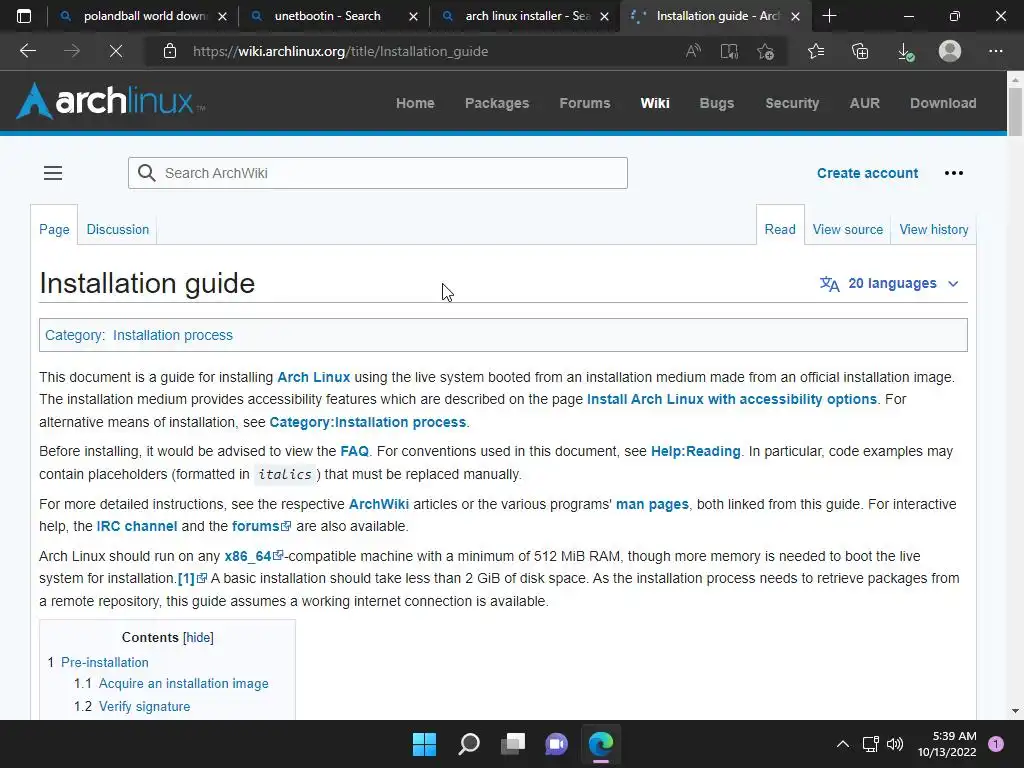The image size is (1024, 768).
Task: Show hidden system tray icons
Action: (843, 744)
